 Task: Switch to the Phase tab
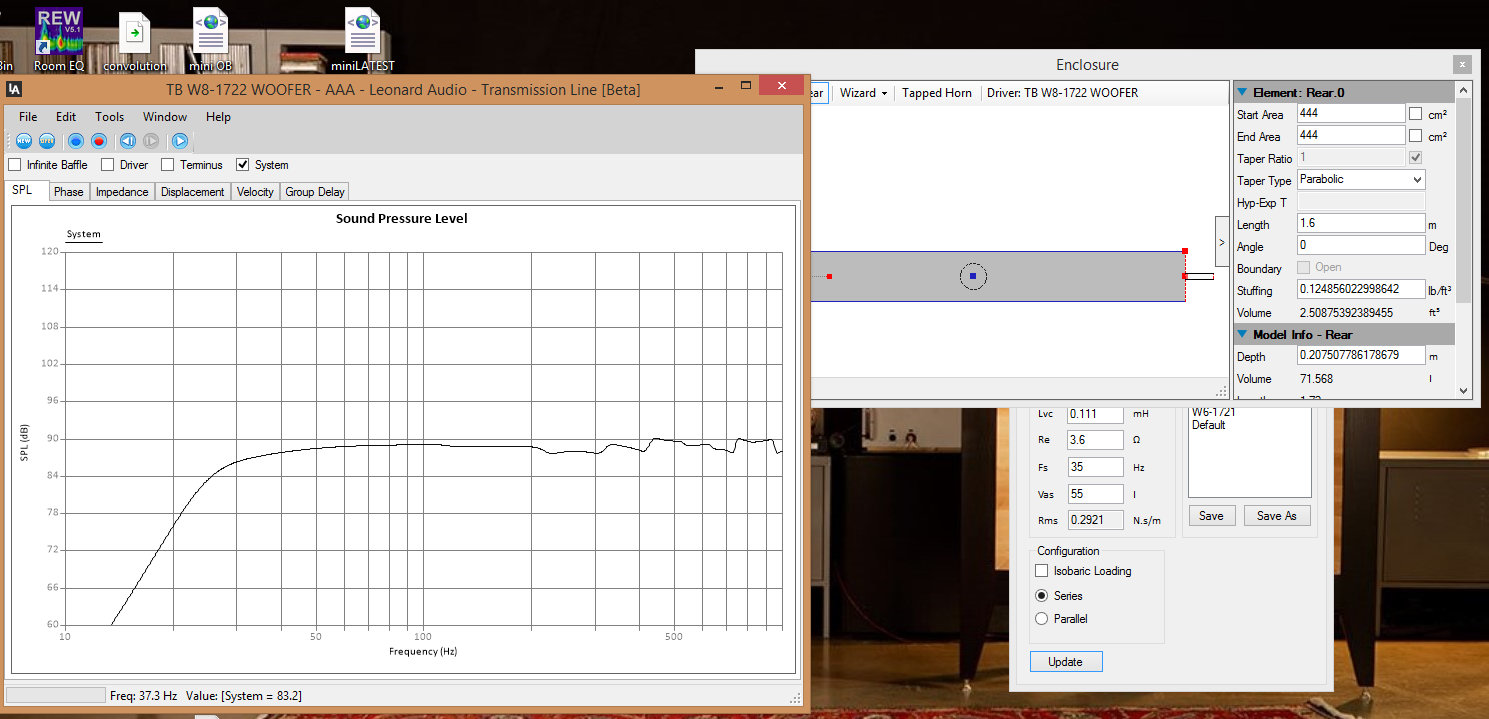tap(69, 192)
